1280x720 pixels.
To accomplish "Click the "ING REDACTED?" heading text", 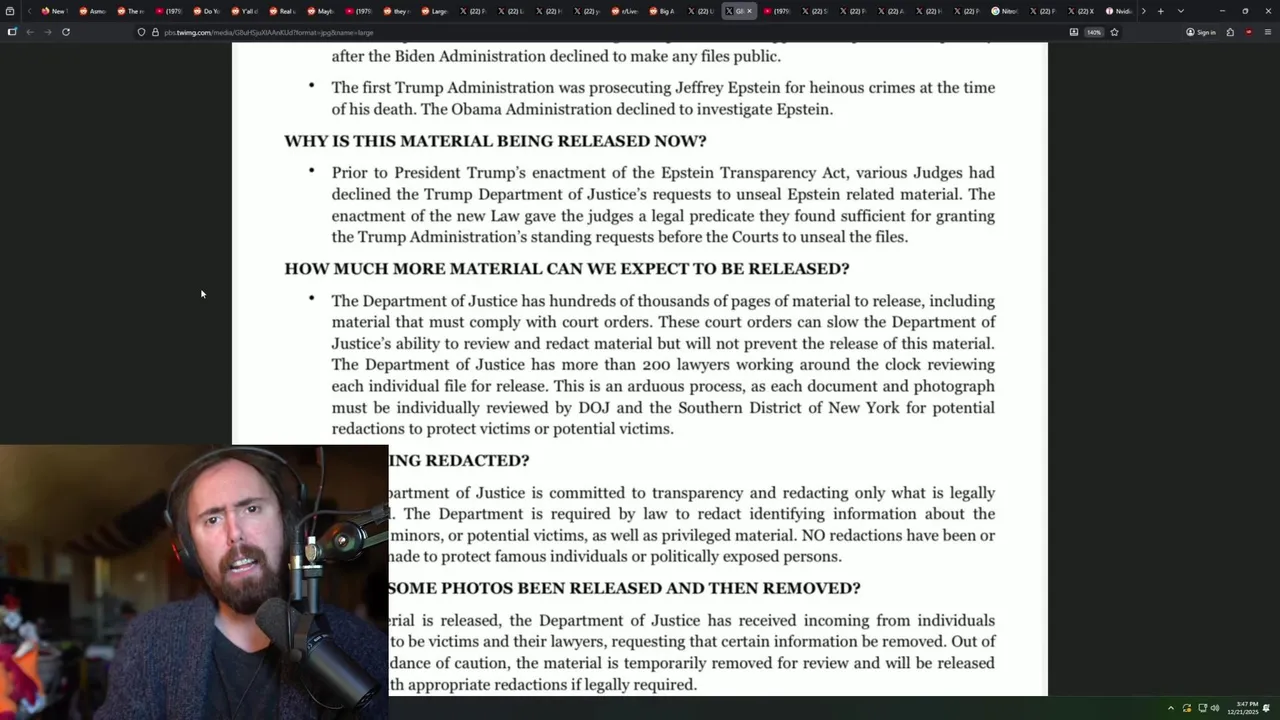I will click(459, 461).
